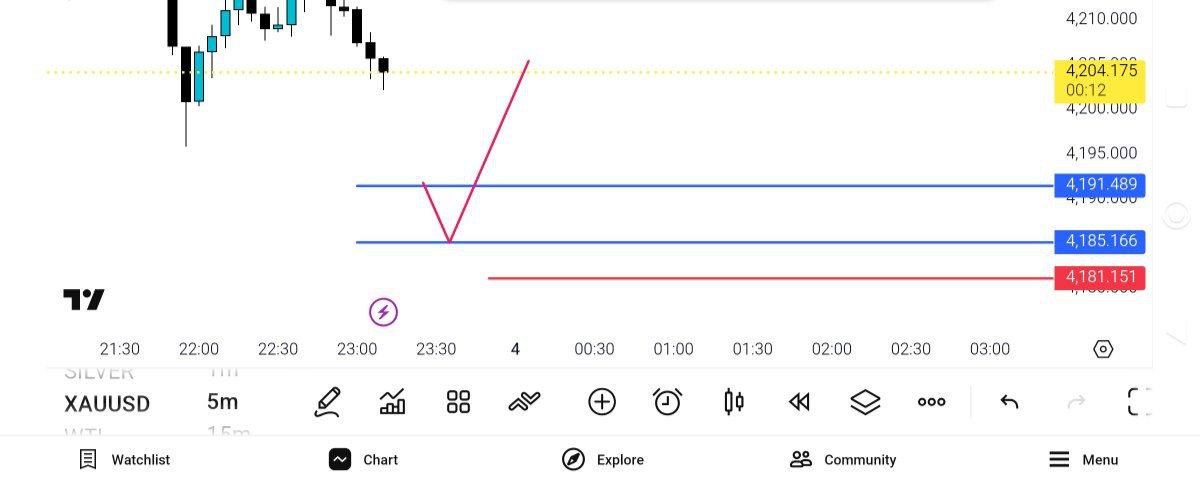Toggle the fullscreen corner-brackets icon
1200x484 pixels.
click(x=1139, y=402)
